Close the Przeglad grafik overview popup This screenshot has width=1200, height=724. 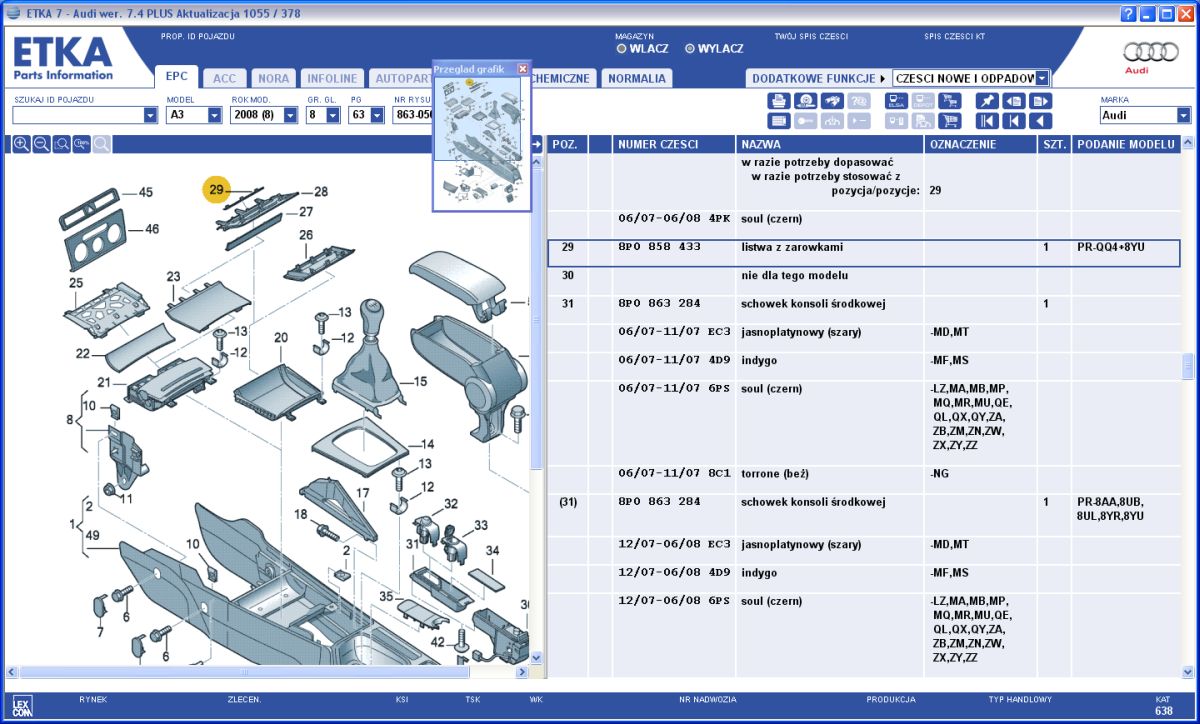(x=522, y=69)
